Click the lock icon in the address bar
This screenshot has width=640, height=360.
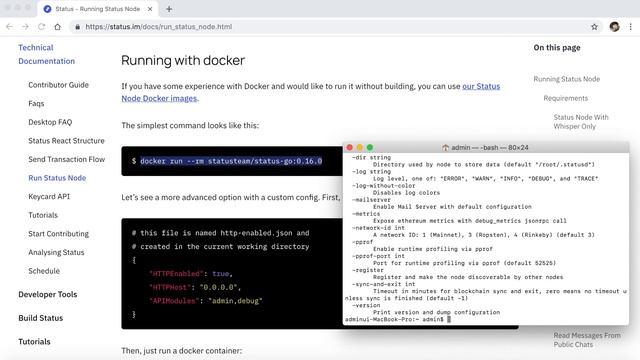(77, 27)
